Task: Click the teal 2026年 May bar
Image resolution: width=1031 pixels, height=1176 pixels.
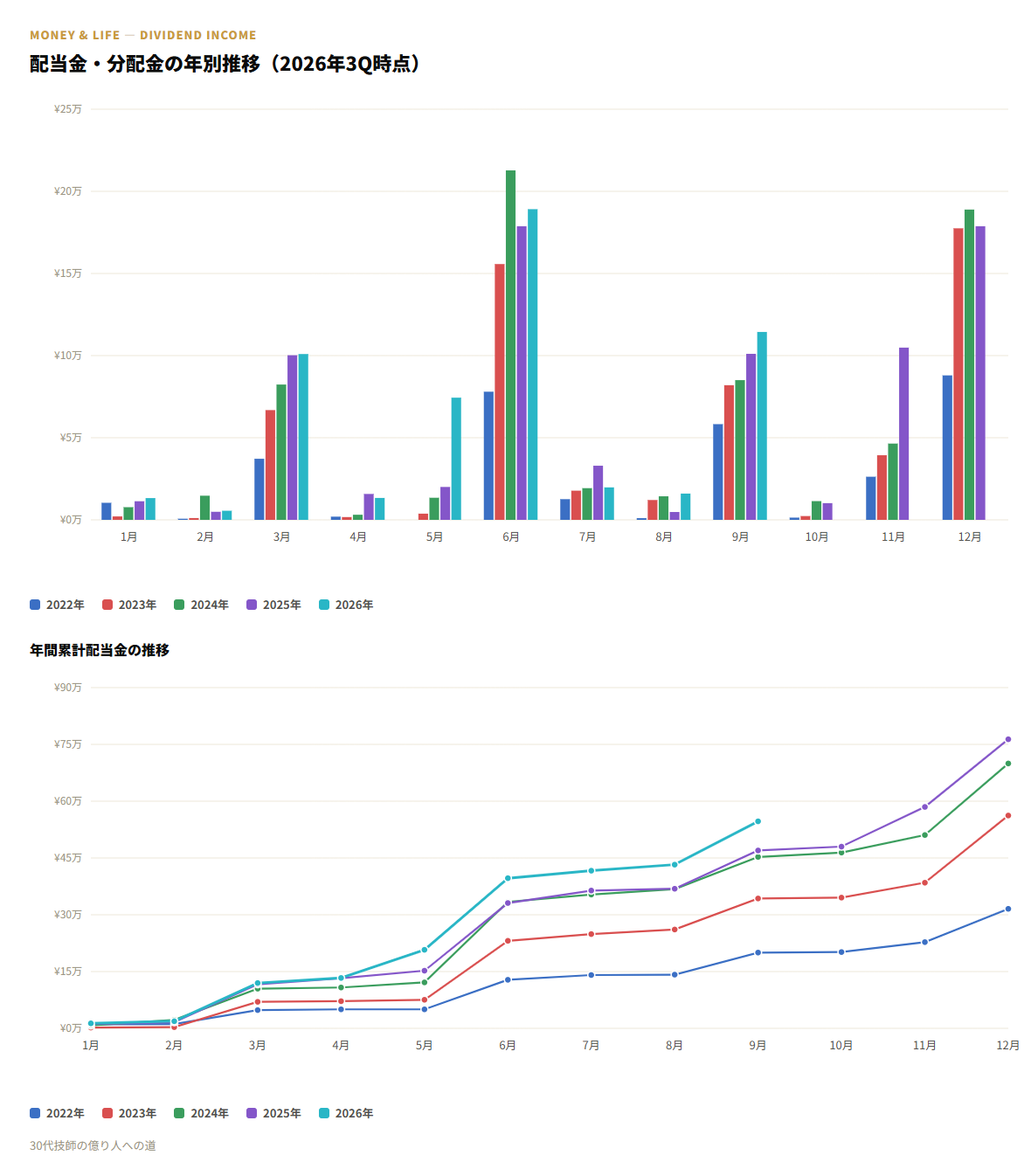Action: [456, 459]
